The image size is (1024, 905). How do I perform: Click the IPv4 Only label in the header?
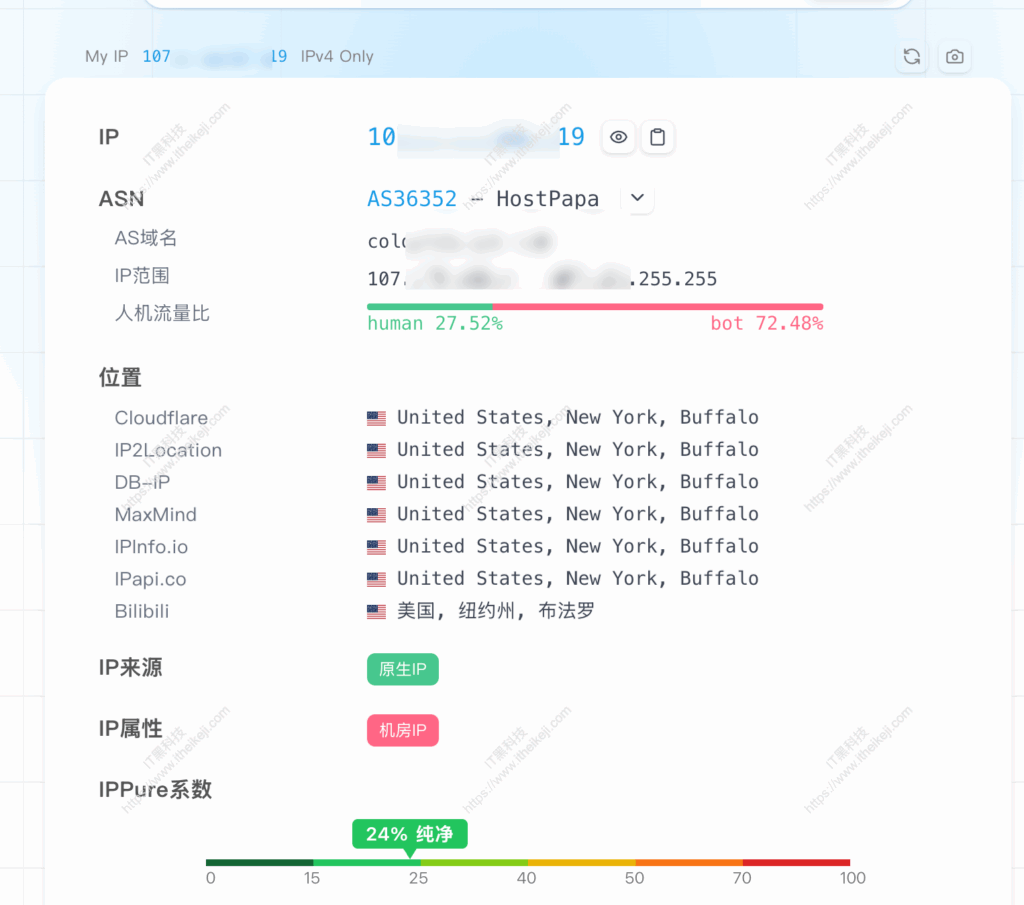tap(337, 56)
